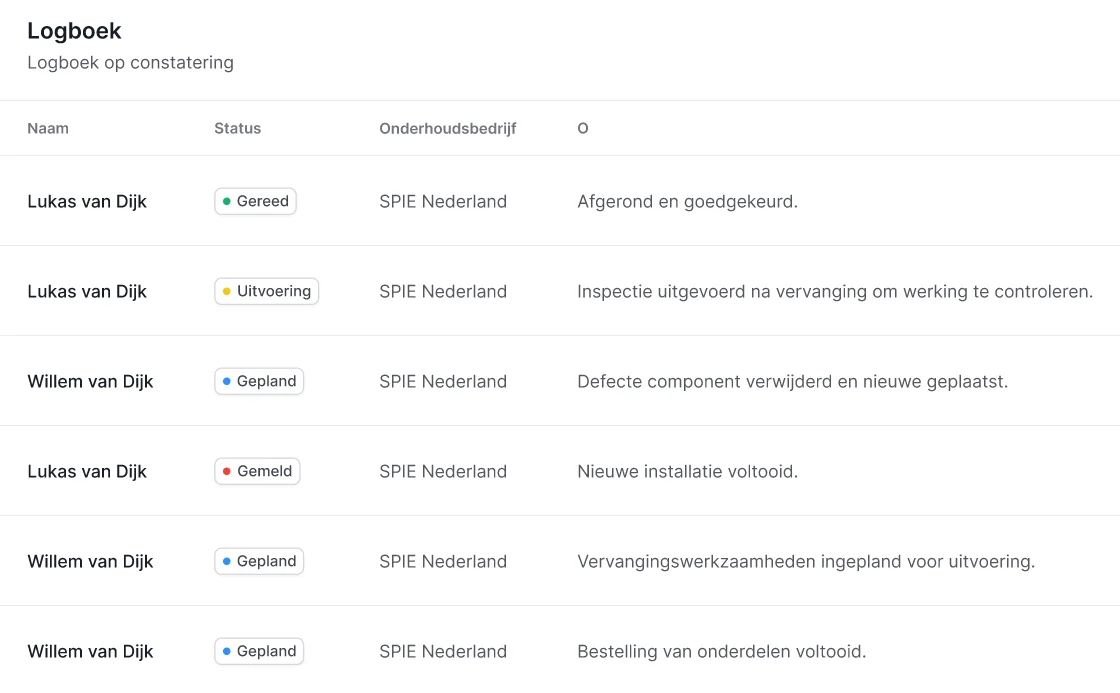
Task: Select the Gepland badge on the fifth row
Action: click(258, 561)
